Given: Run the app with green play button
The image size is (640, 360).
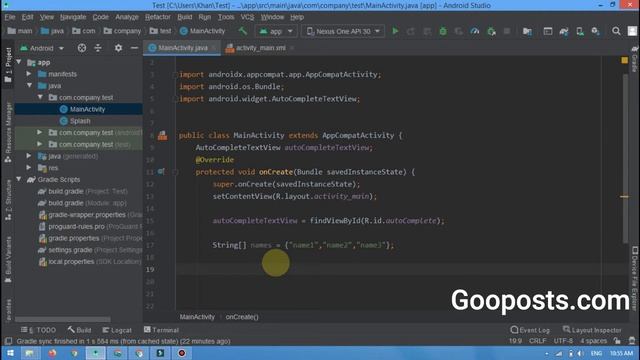Looking at the screenshot, I should point(395,31).
